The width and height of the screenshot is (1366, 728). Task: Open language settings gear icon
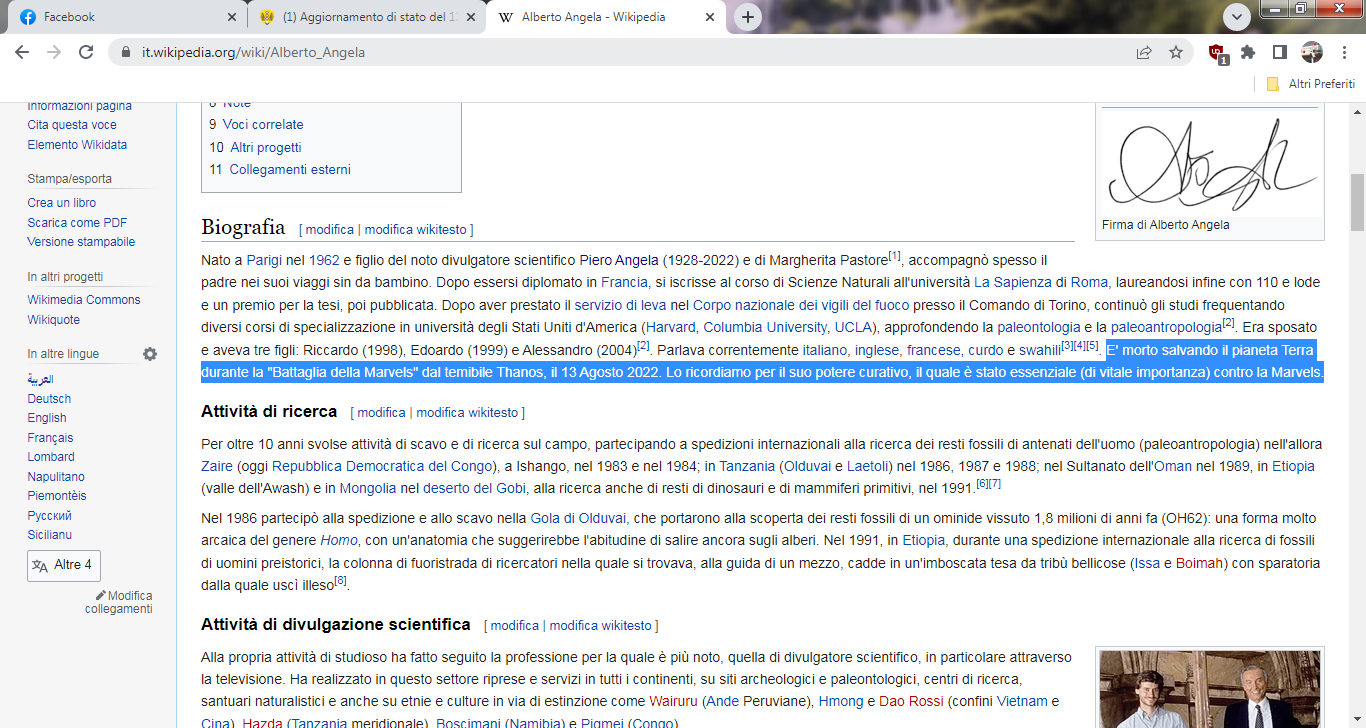click(x=150, y=354)
